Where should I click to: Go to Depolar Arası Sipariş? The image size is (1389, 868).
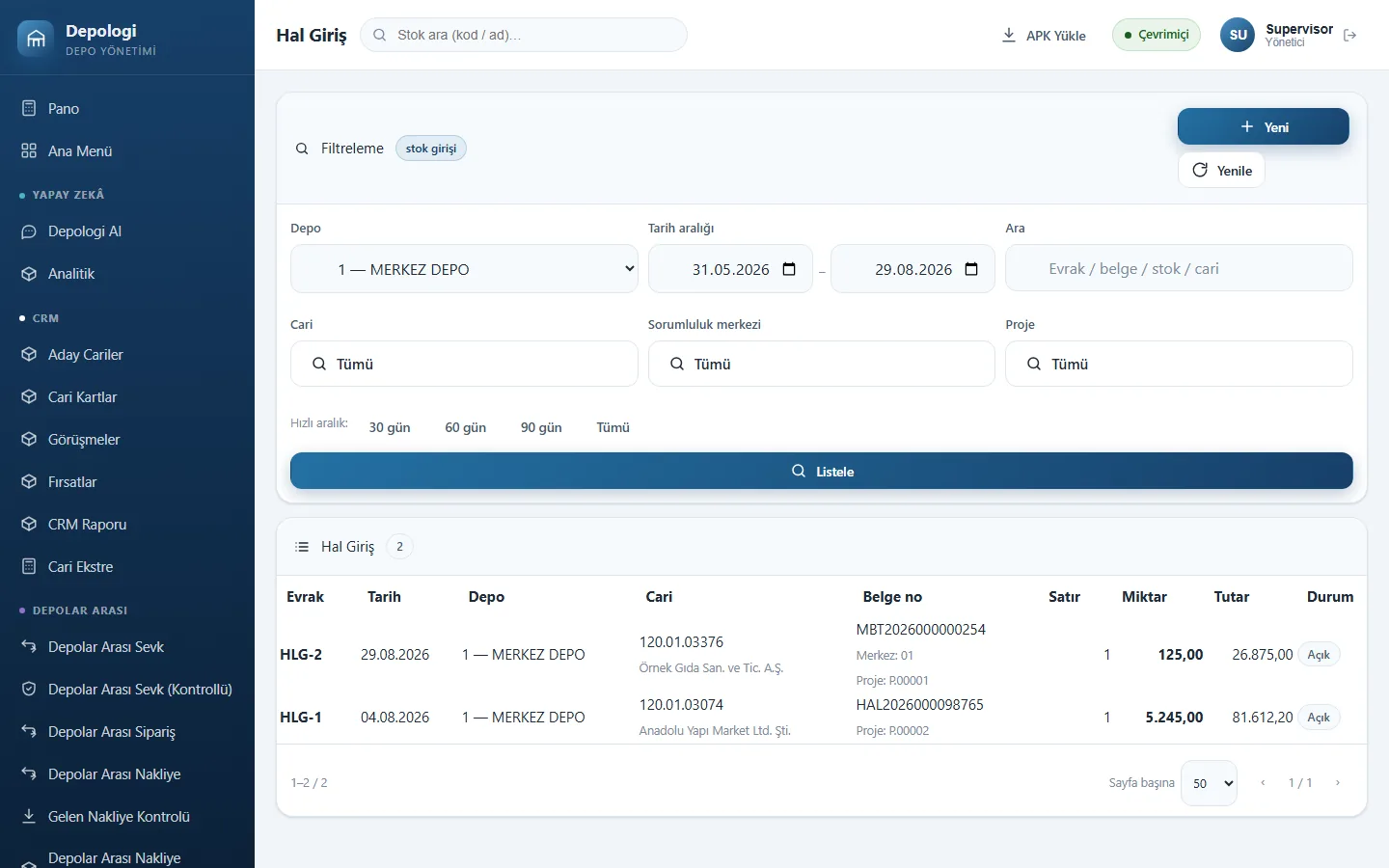tap(127, 732)
